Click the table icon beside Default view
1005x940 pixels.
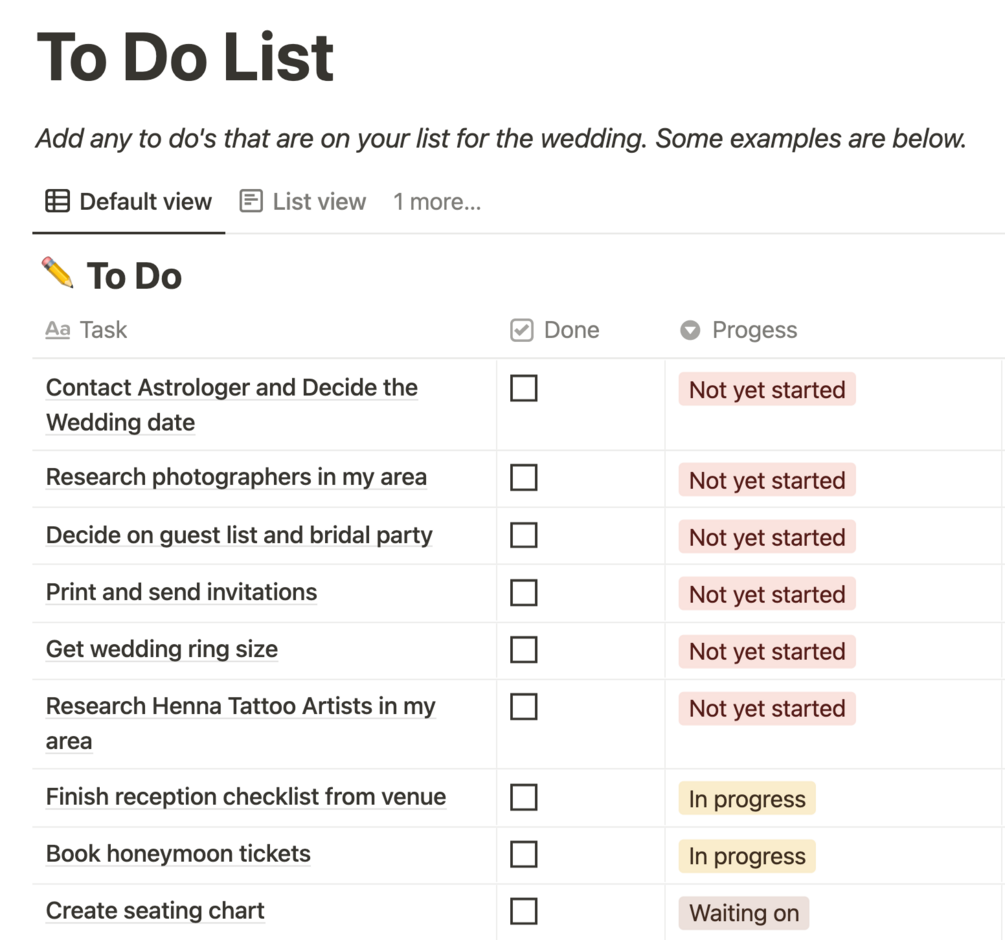click(58, 201)
